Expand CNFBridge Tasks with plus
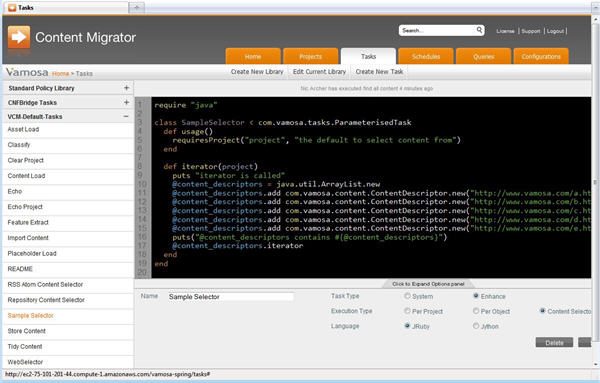600x383 pixels. [126, 102]
